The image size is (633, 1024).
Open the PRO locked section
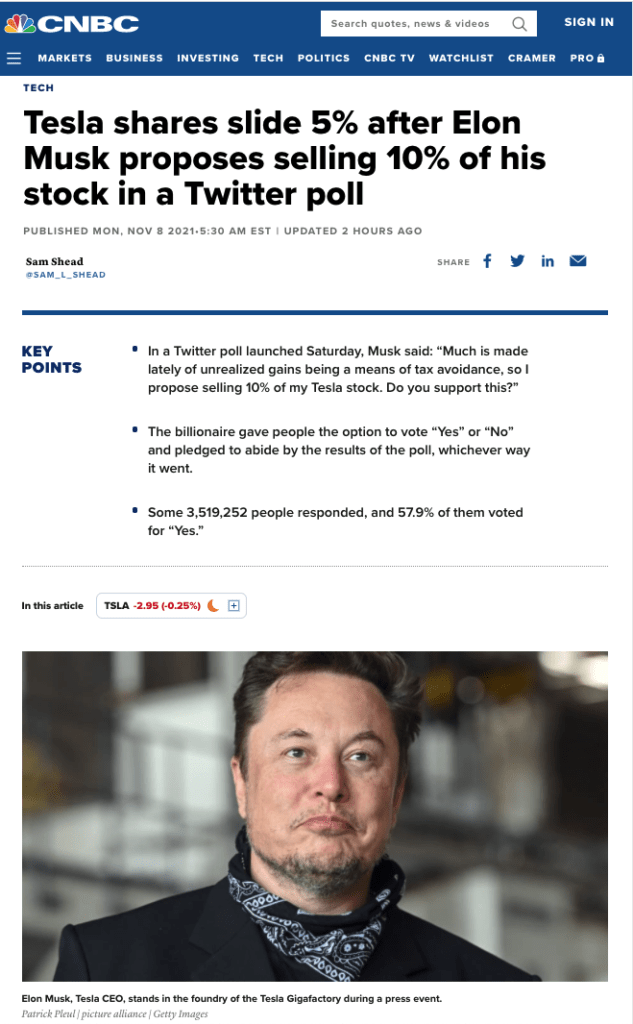(x=587, y=58)
